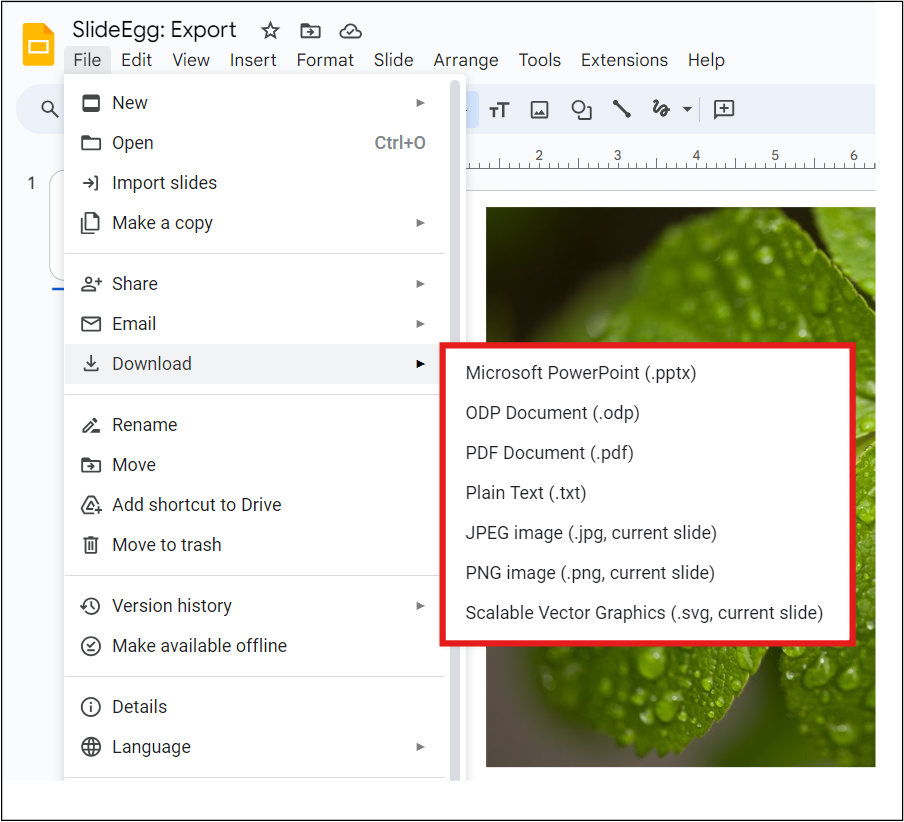
Task: Open the Edit menu
Action: [137, 60]
